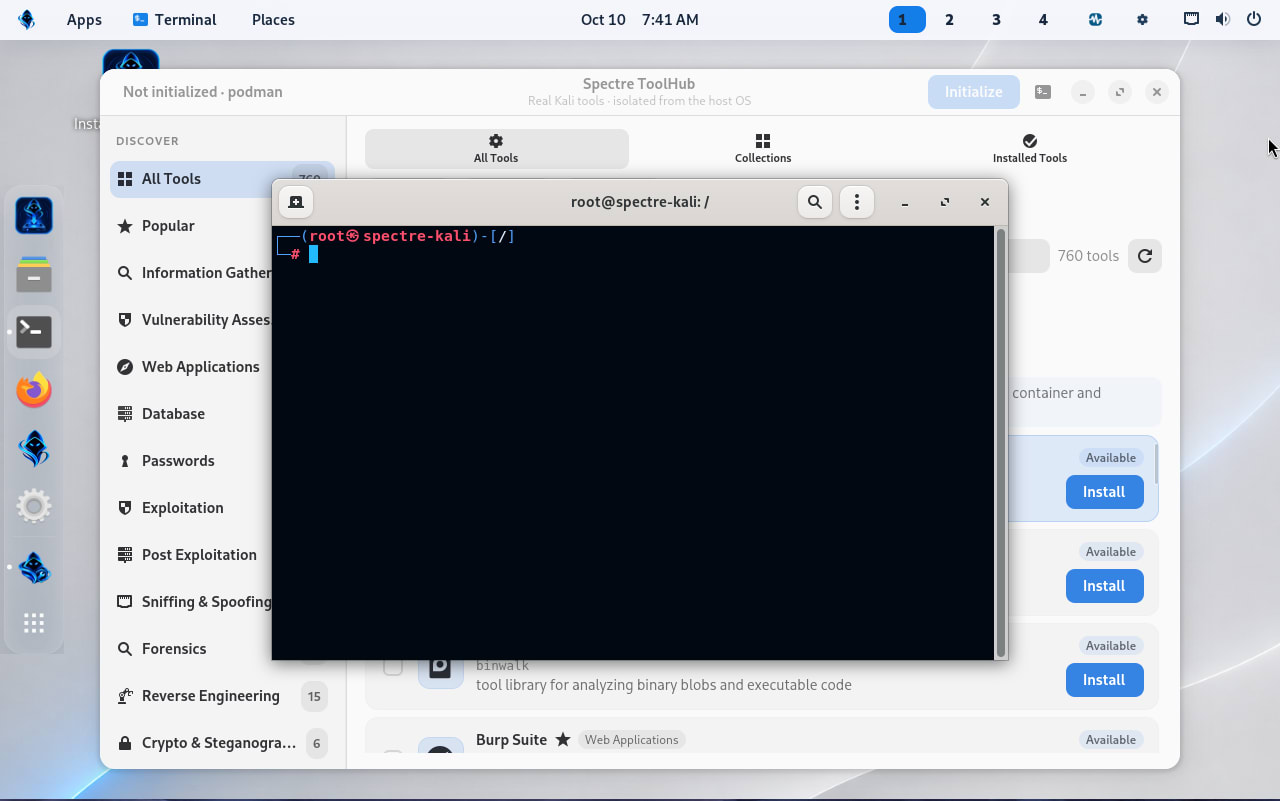Viewport: 1280px width, 801px height.
Task: Select the Terminal icon in the dock
Action: coord(34,331)
